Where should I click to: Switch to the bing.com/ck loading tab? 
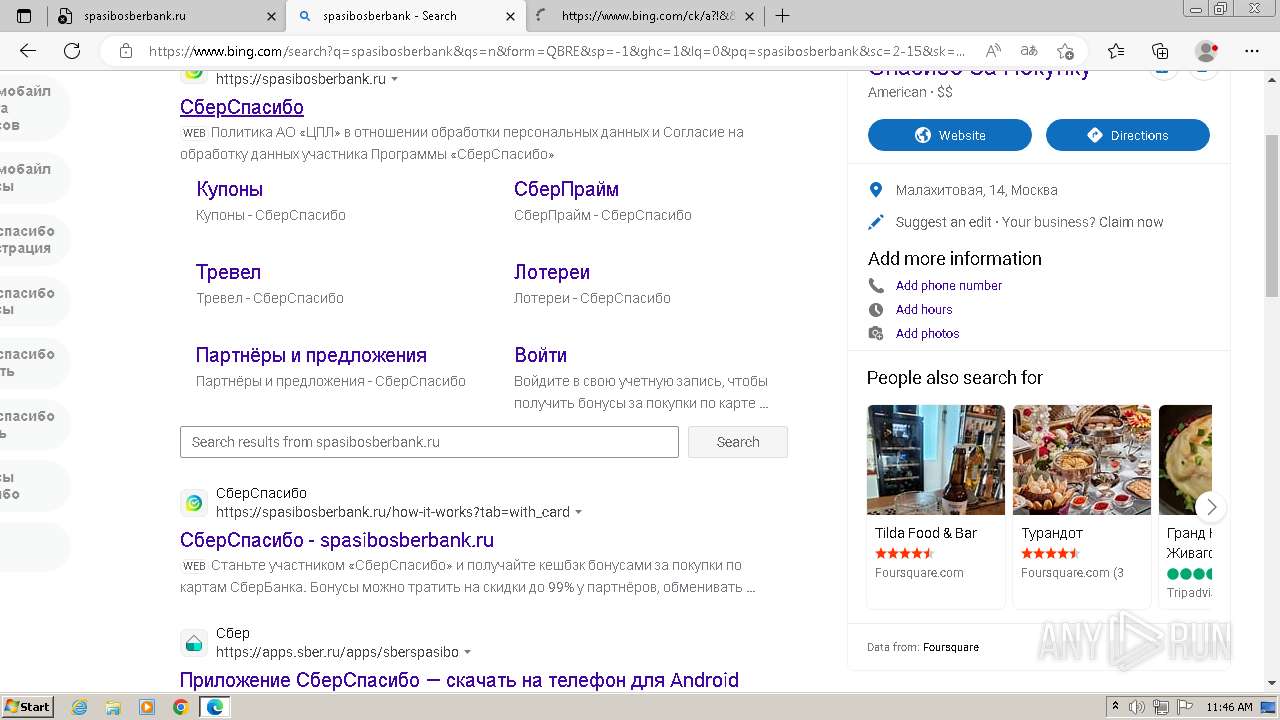coord(647,16)
